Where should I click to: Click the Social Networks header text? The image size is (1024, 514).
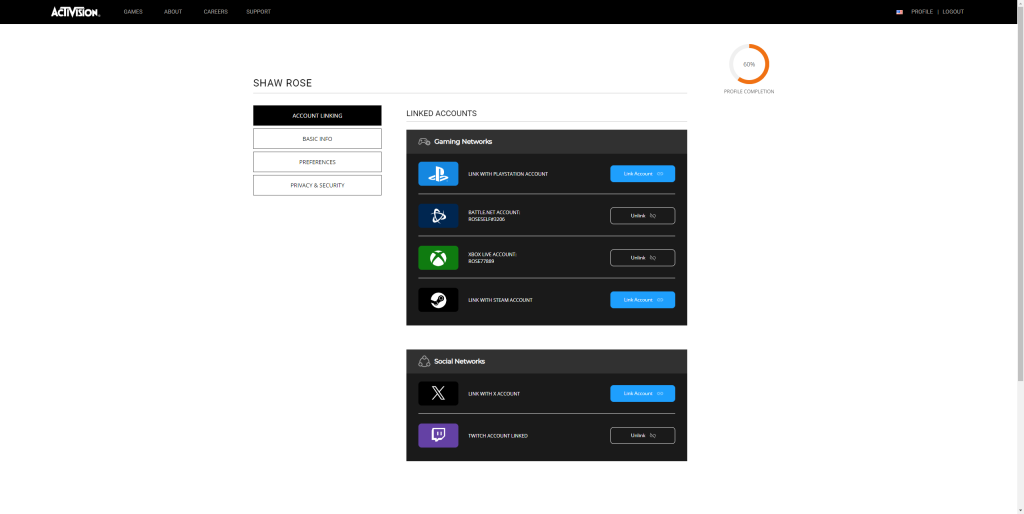[460, 361]
